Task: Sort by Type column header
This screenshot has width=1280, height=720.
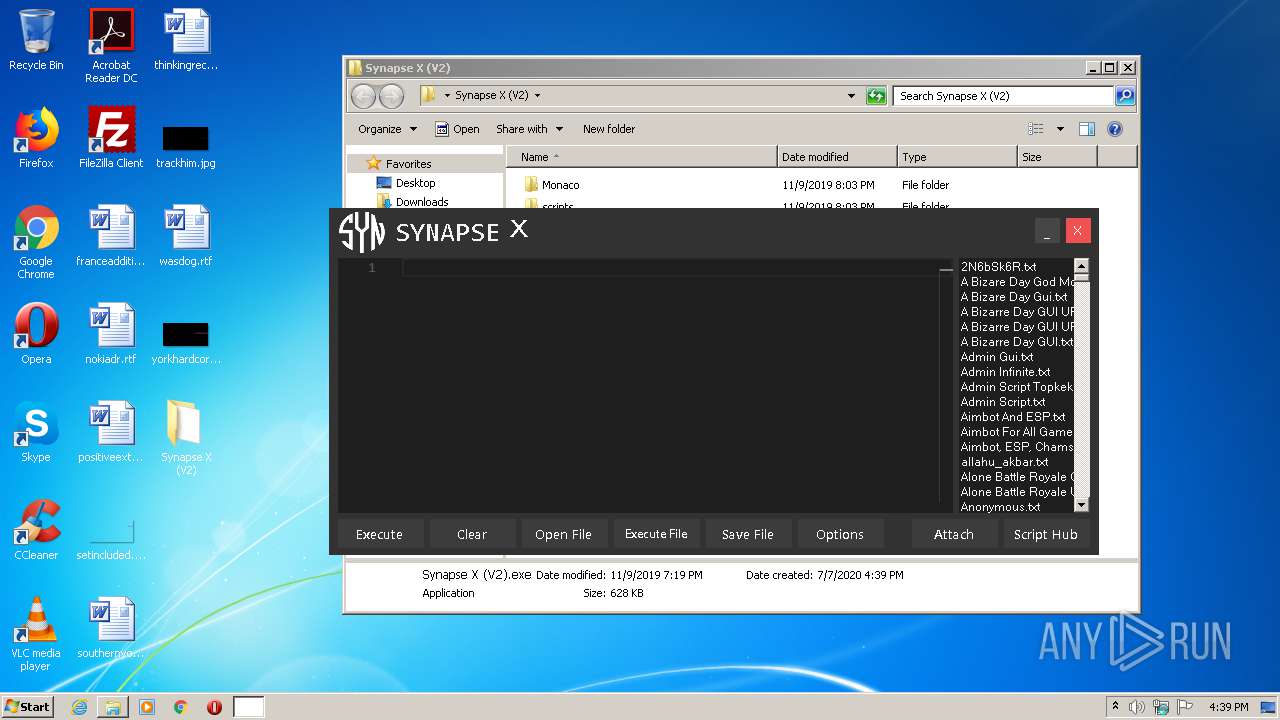Action: click(x=957, y=157)
